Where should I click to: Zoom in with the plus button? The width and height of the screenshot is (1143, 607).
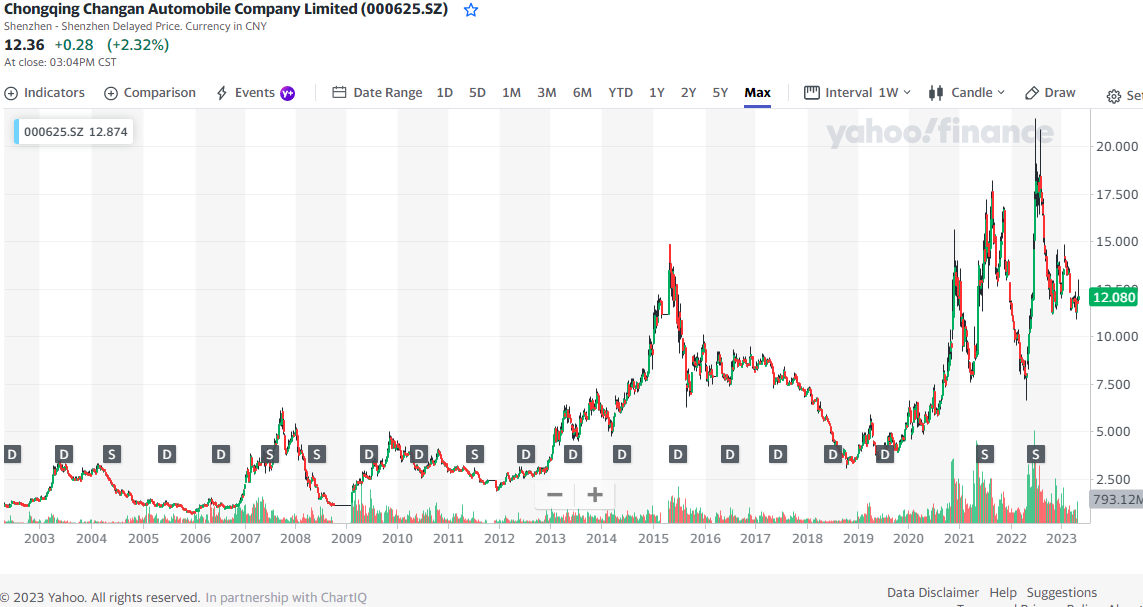[595, 496]
